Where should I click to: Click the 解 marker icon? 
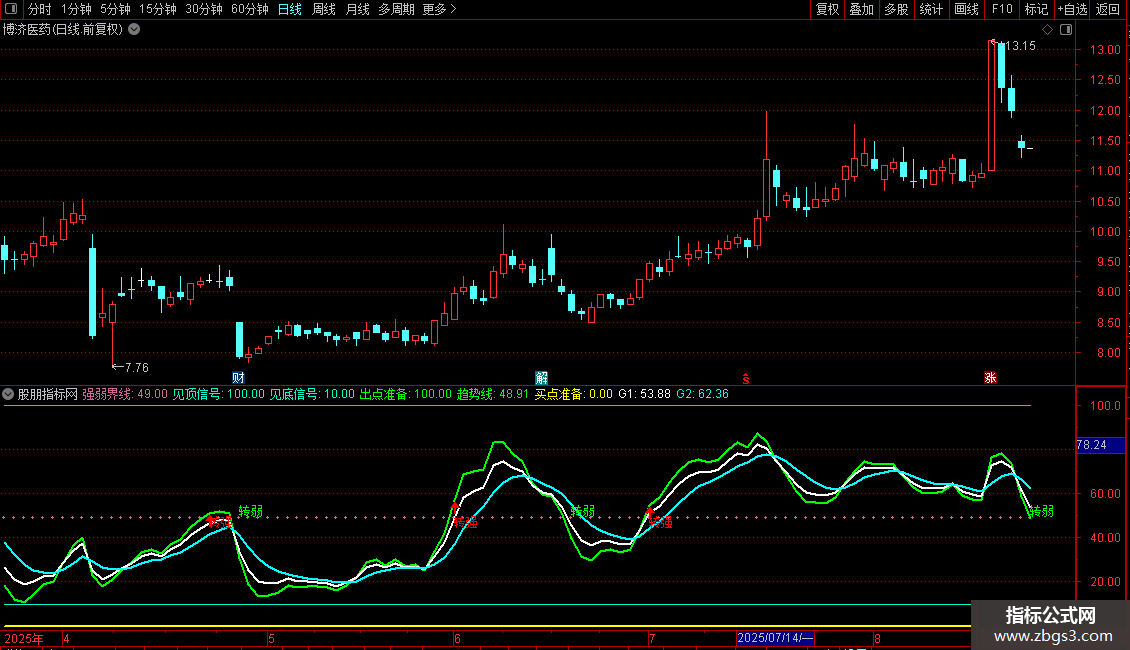coord(542,378)
